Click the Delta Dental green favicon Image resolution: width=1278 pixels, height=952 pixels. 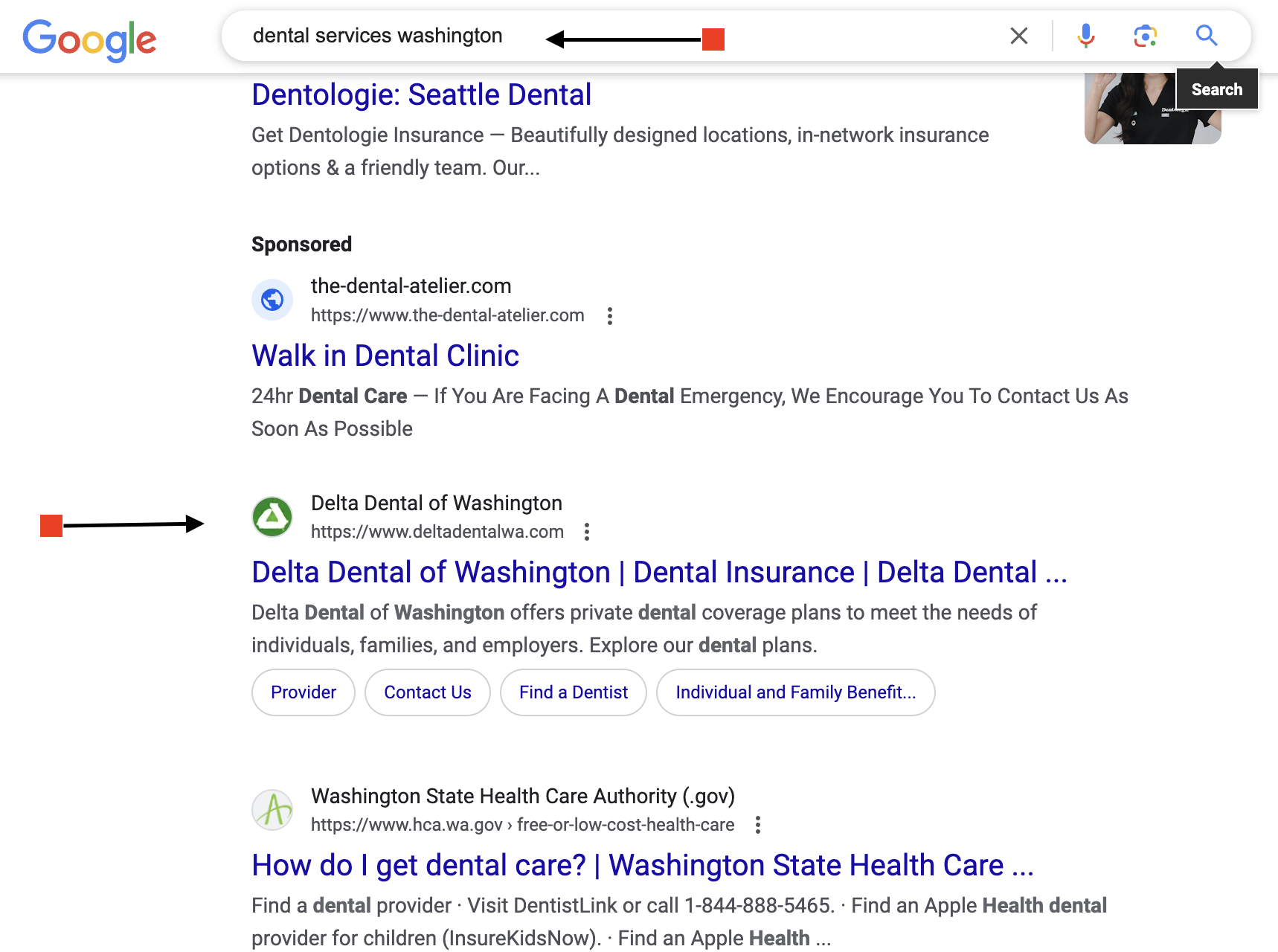pos(272,517)
